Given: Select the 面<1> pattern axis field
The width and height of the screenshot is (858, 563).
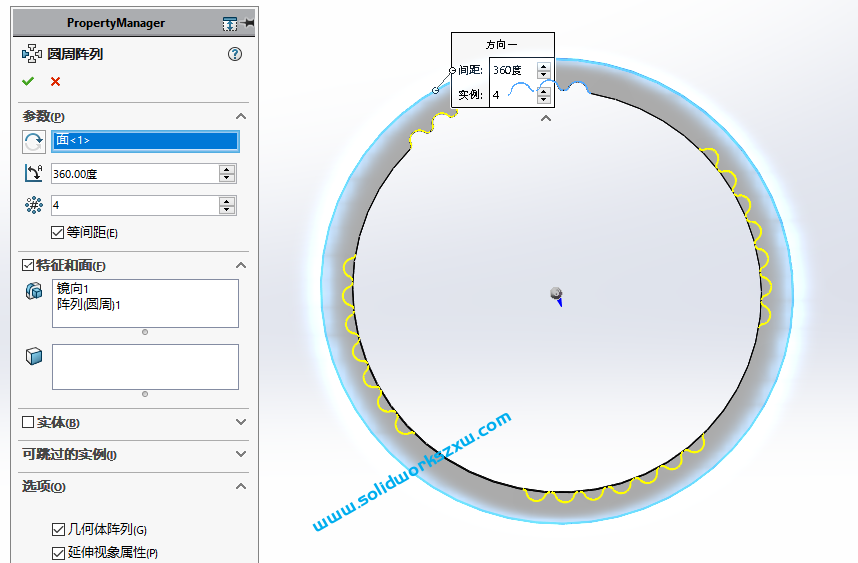Looking at the screenshot, I should pyautogui.click(x=145, y=141).
